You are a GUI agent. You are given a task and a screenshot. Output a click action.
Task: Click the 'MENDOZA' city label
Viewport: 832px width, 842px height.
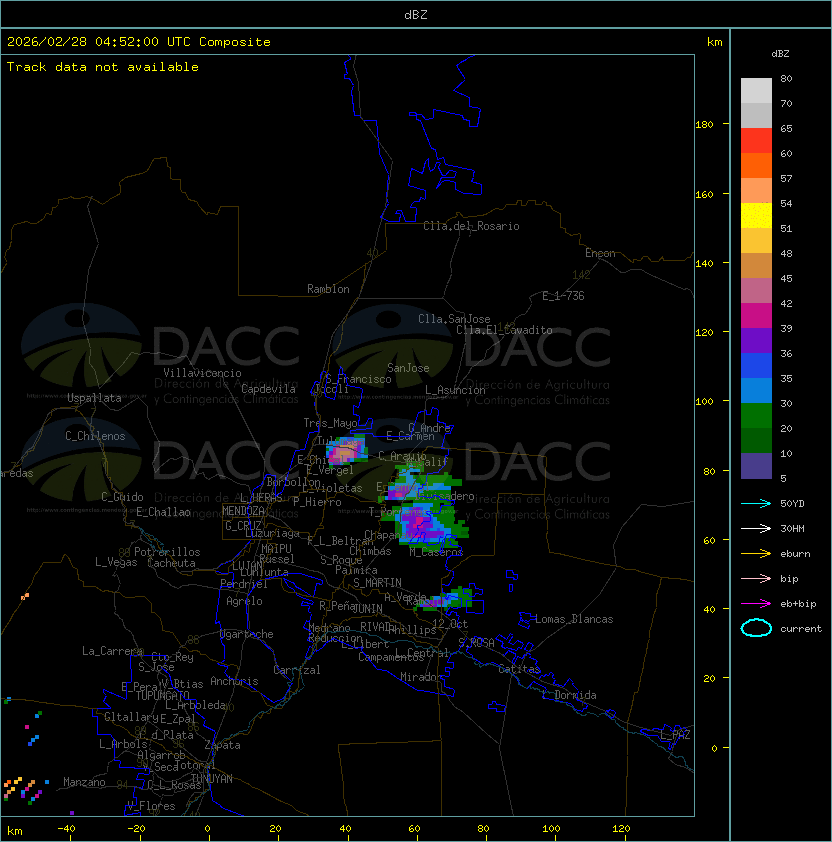243,511
